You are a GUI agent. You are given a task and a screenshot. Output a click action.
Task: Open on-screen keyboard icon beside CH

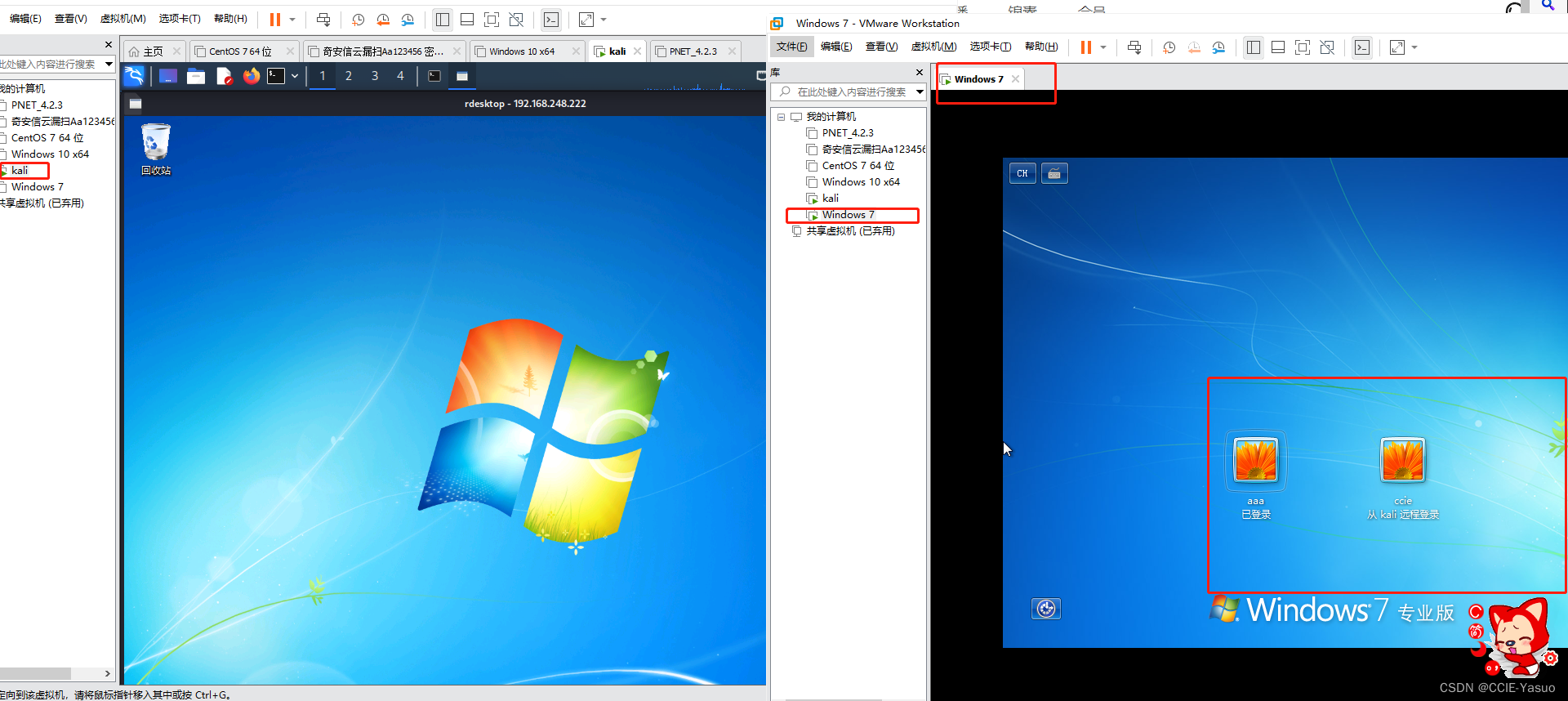click(1054, 173)
